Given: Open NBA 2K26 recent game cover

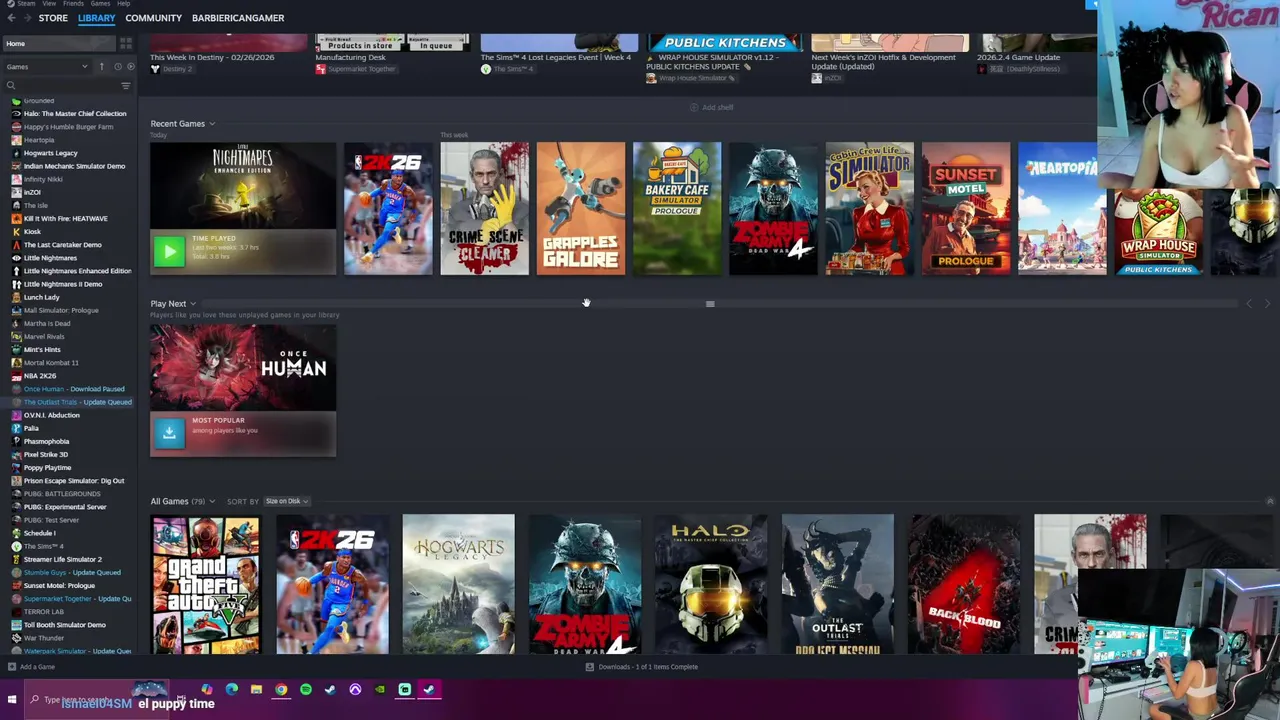Looking at the screenshot, I should pyautogui.click(x=388, y=208).
